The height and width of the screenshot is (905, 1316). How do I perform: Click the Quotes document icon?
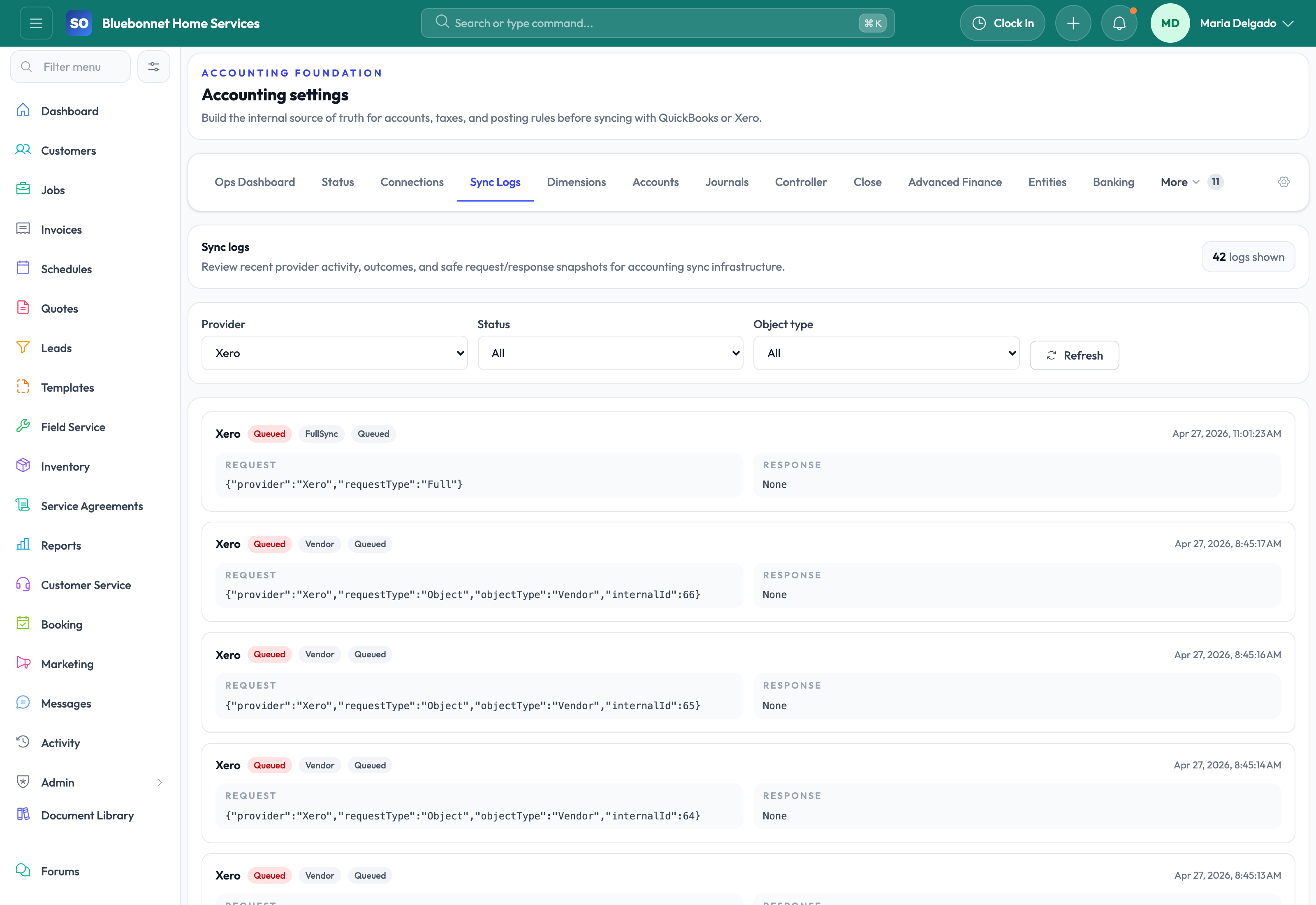tap(23, 307)
